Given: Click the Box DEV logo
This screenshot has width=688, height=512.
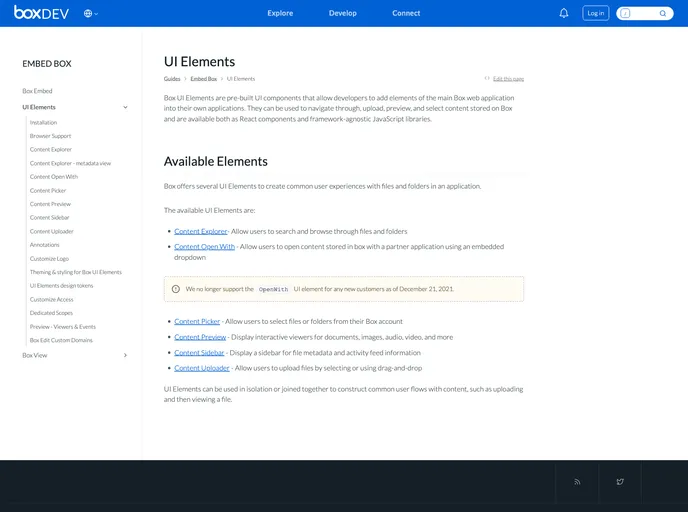Looking at the screenshot, I should coord(41,13).
